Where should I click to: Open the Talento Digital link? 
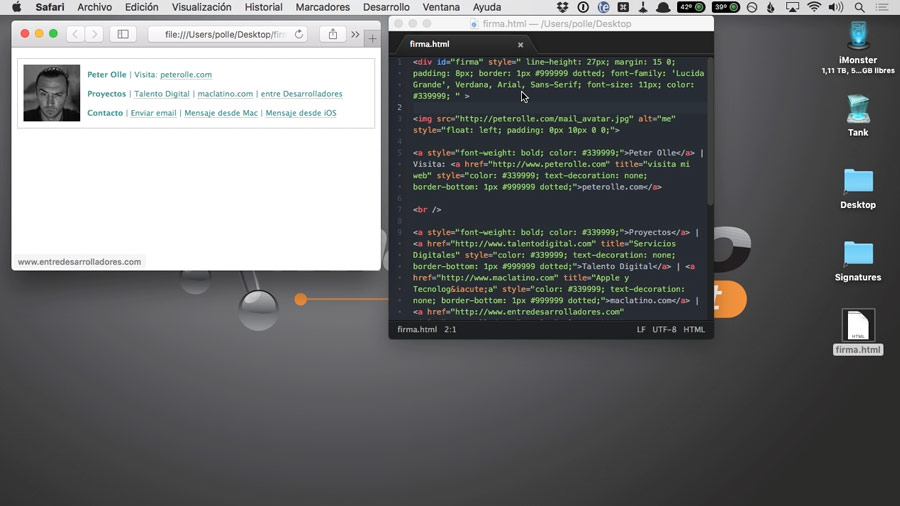click(x=162, y=94)
